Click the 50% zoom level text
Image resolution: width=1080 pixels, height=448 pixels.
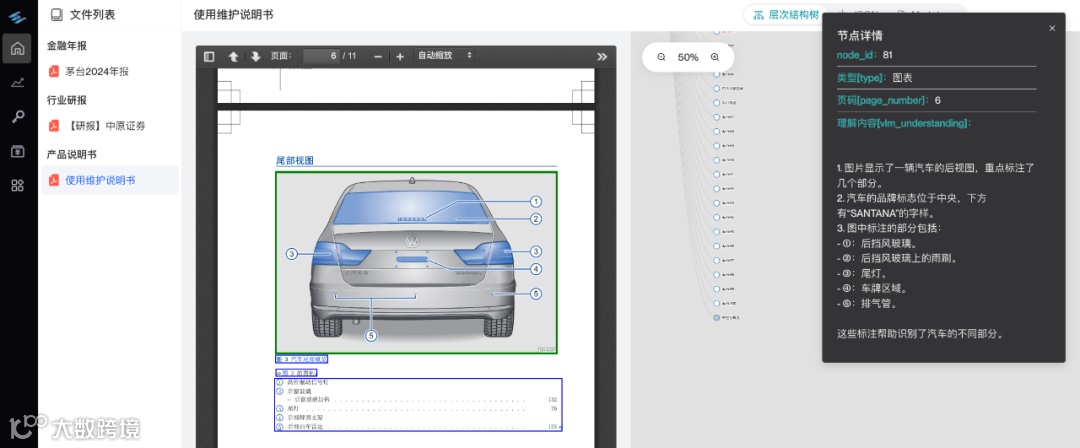tap(688, 57)
